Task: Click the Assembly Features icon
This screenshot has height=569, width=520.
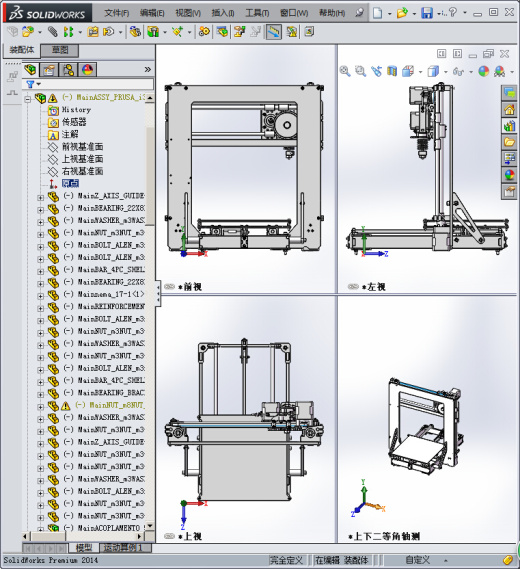Action: pyautogui.click(x=153, y=32)
